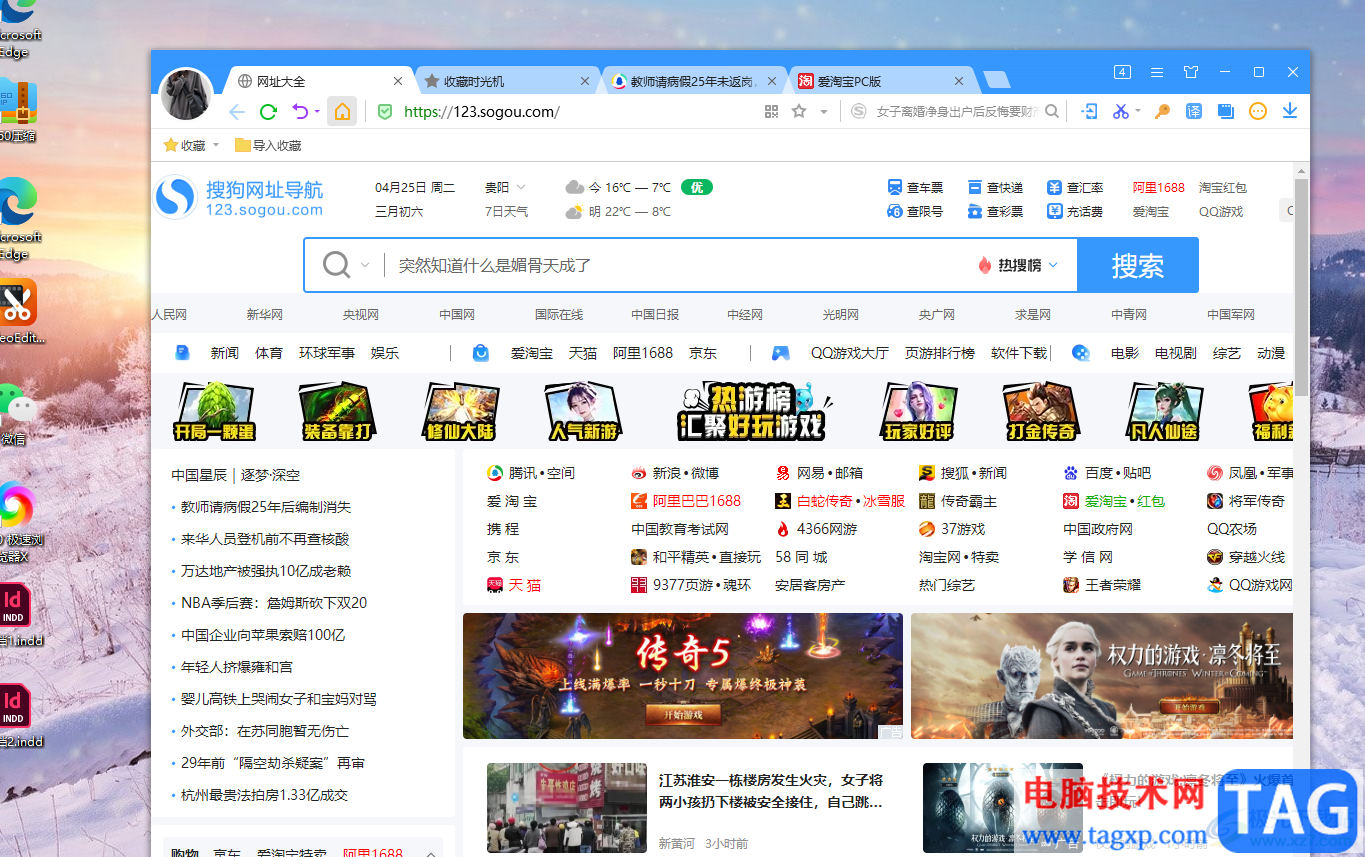The height and width of the screenshot is (857, 1365).
Task: Open the login/sign-in toolbar icon
Action: point(1090,112)
